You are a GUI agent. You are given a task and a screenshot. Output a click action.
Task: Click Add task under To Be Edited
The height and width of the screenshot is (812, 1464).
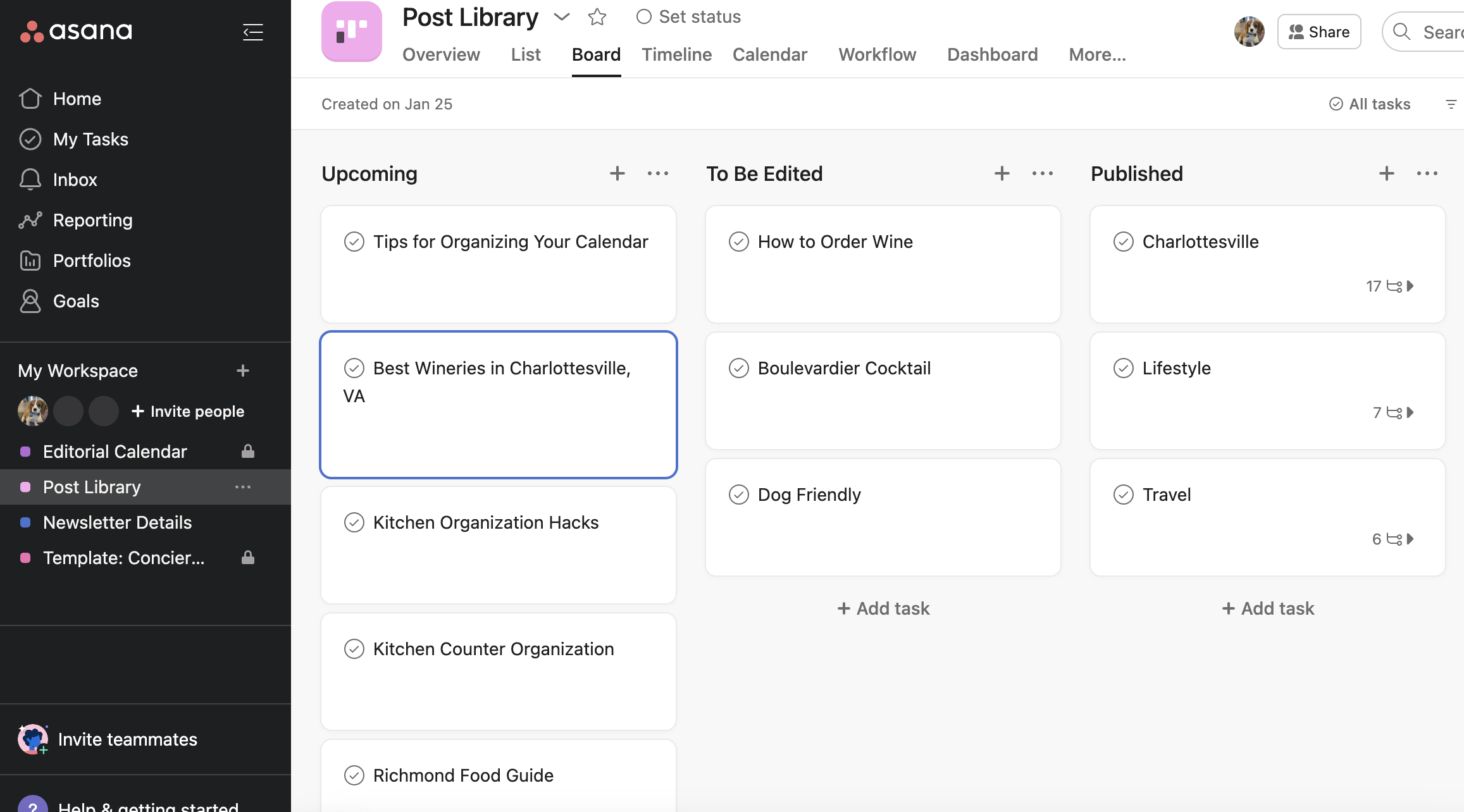(x=883, y=608)
